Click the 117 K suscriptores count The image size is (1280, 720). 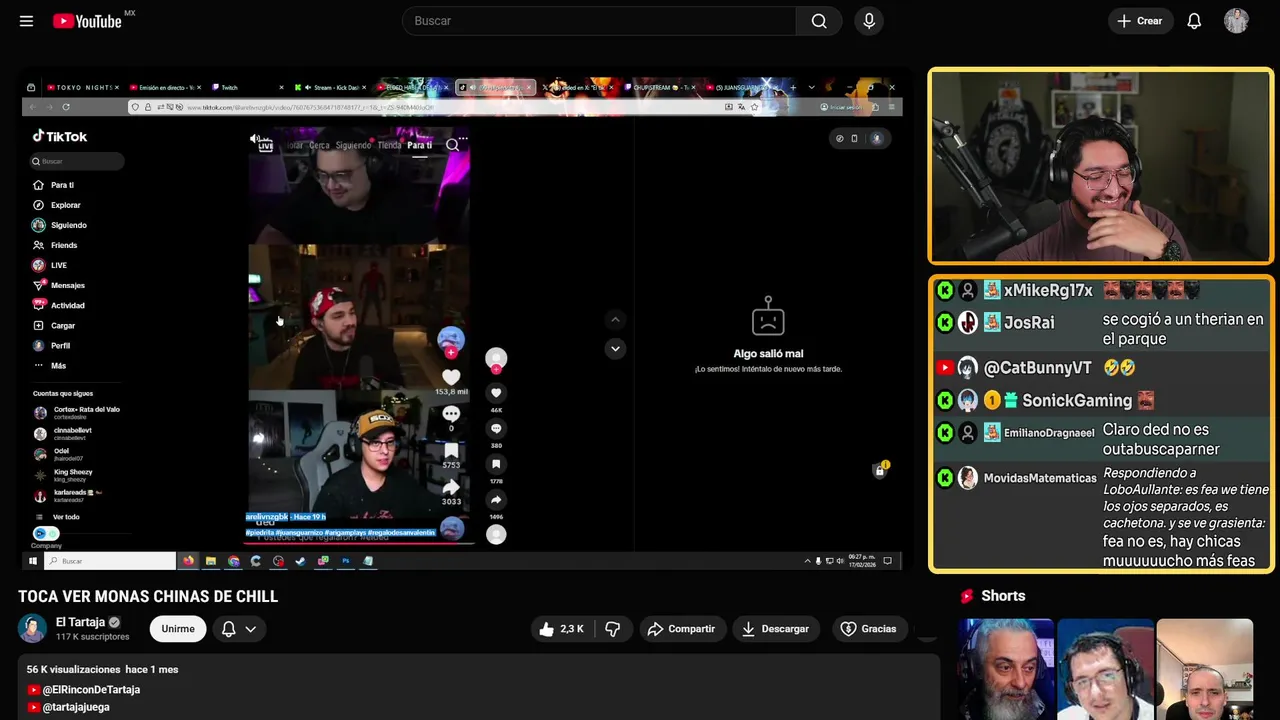click(x=93, y=637)
